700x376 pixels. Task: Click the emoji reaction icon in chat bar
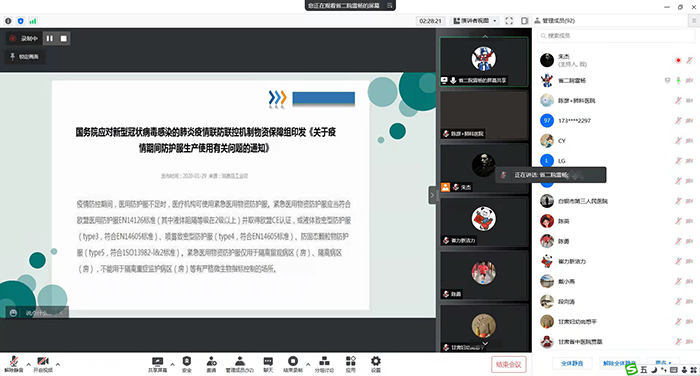tap(13, 313)
